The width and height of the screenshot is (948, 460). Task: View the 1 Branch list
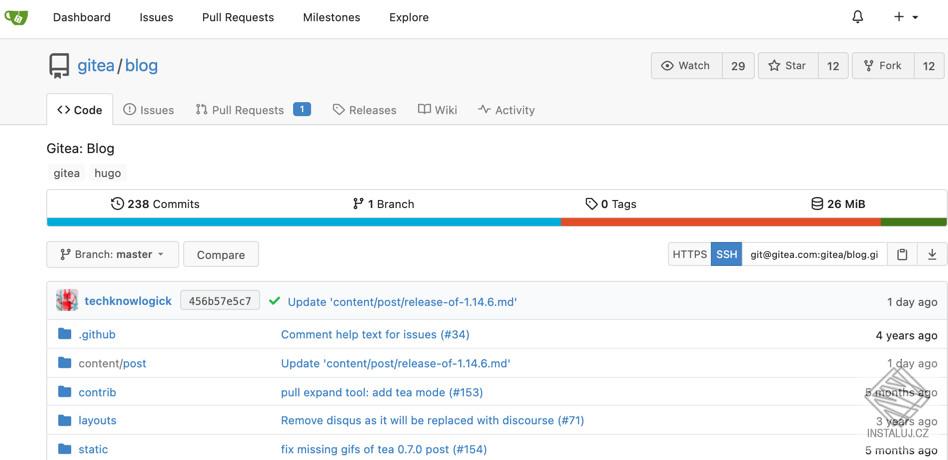384,204
